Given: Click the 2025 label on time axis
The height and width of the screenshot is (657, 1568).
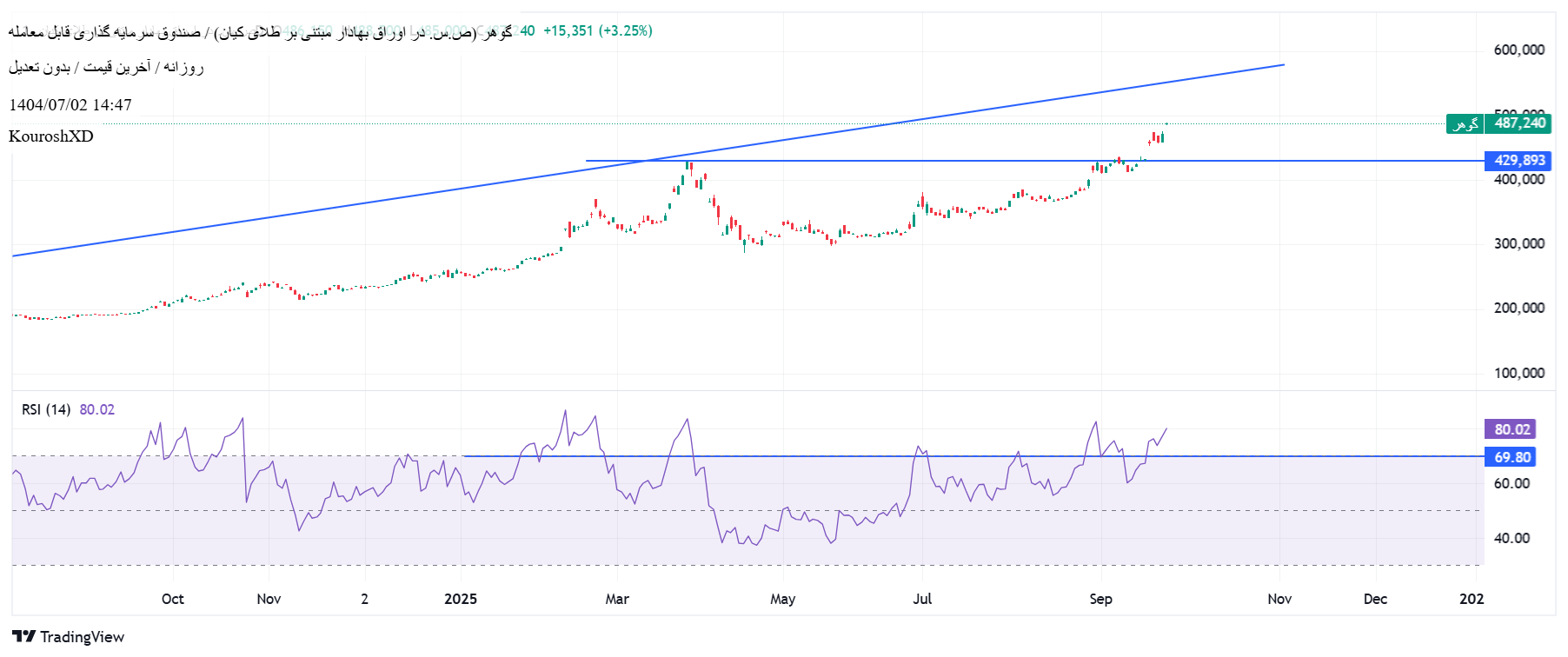Looking at the screenshot, I should click(x=461, y=599).
